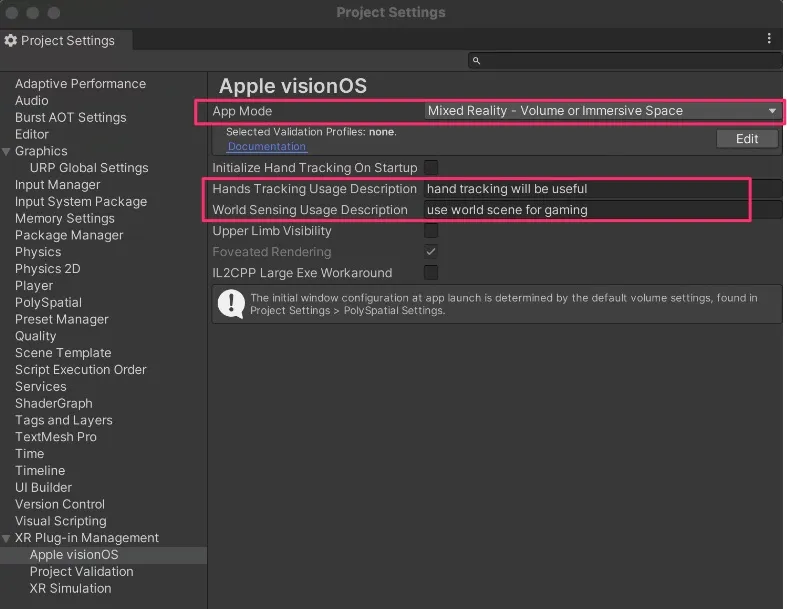
Task: Open the three-dot window options menu
Action: [x=768, y=39]
